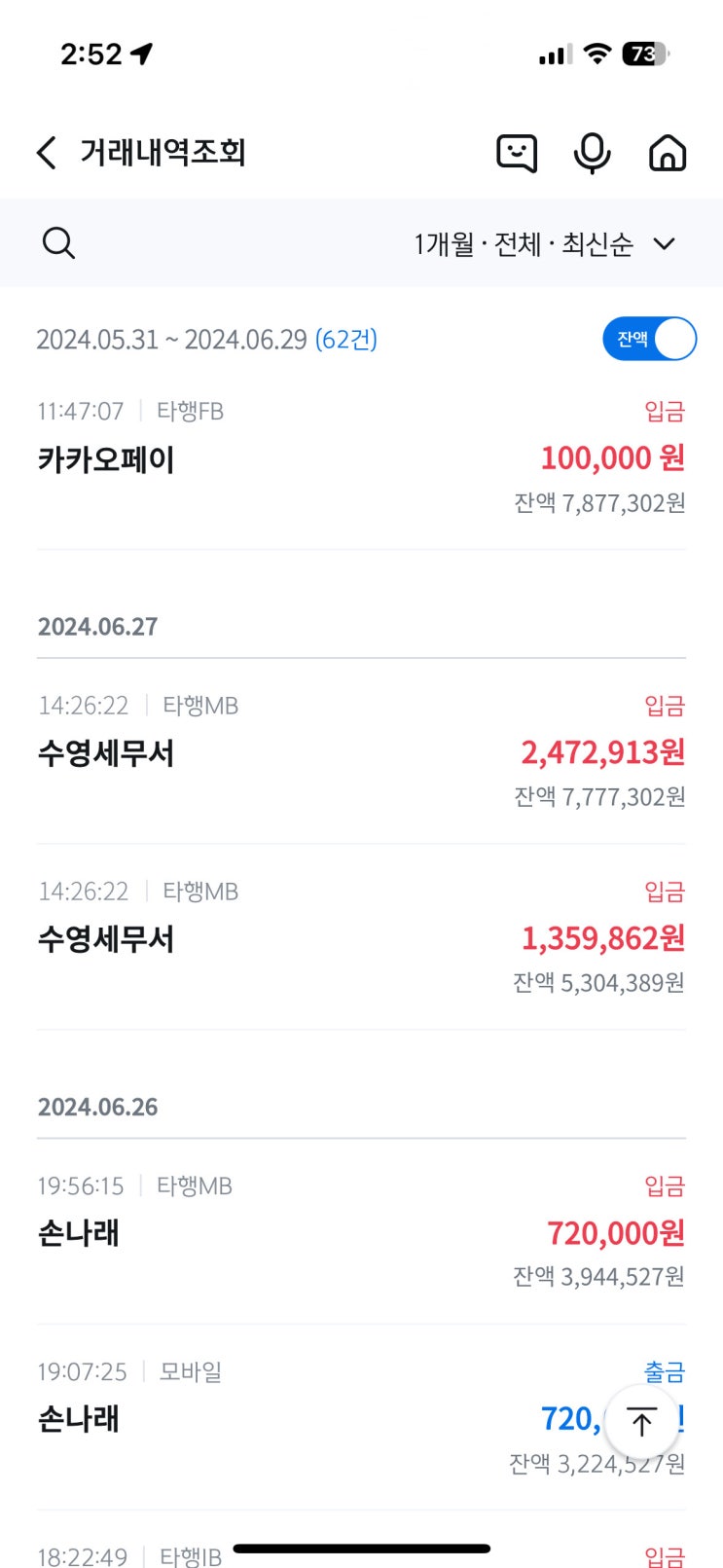Tap the scroll-to-top arrow button
This screenshot has height=1568, width=723.
641,1422
